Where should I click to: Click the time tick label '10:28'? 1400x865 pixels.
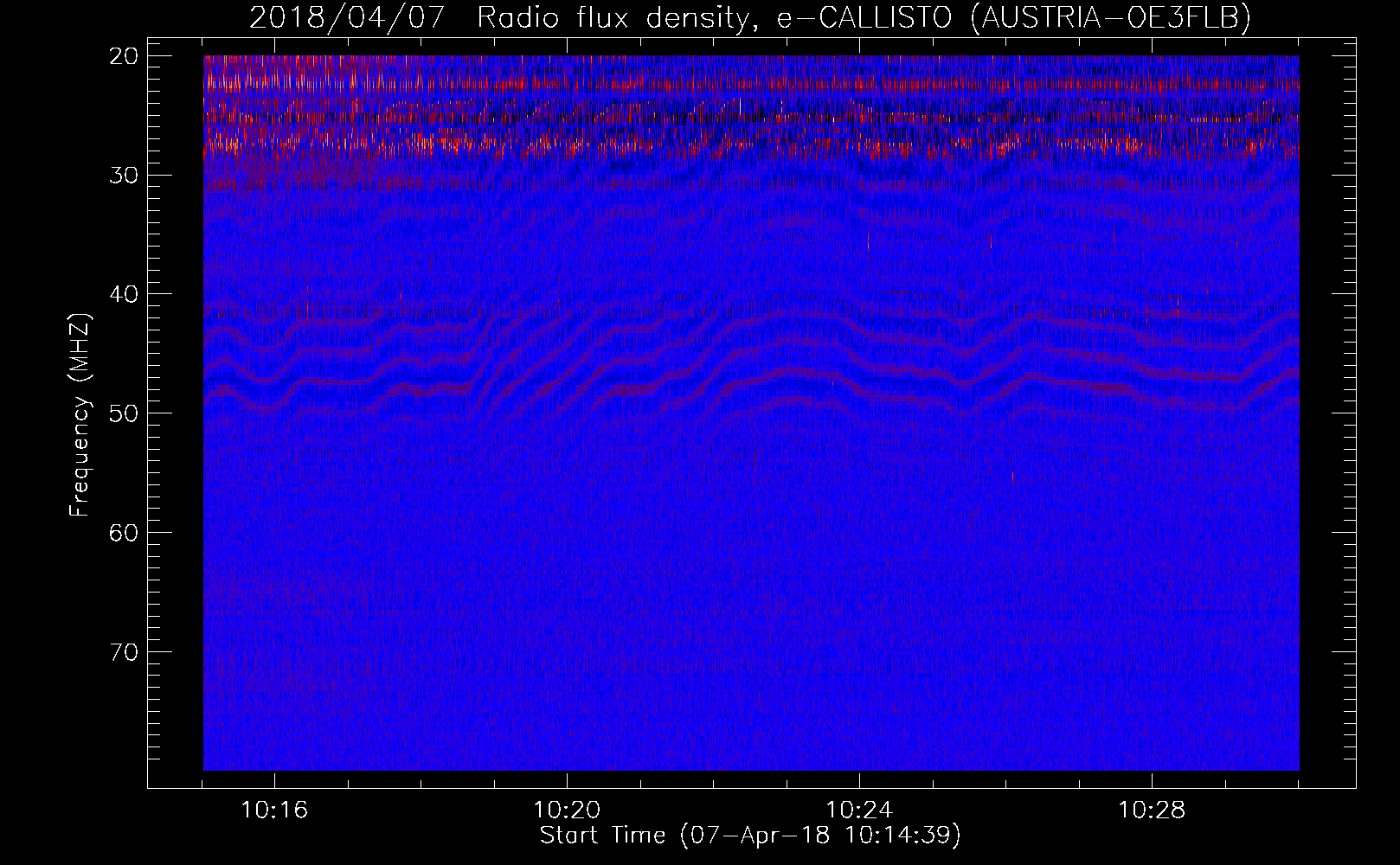pos(1152,811)
